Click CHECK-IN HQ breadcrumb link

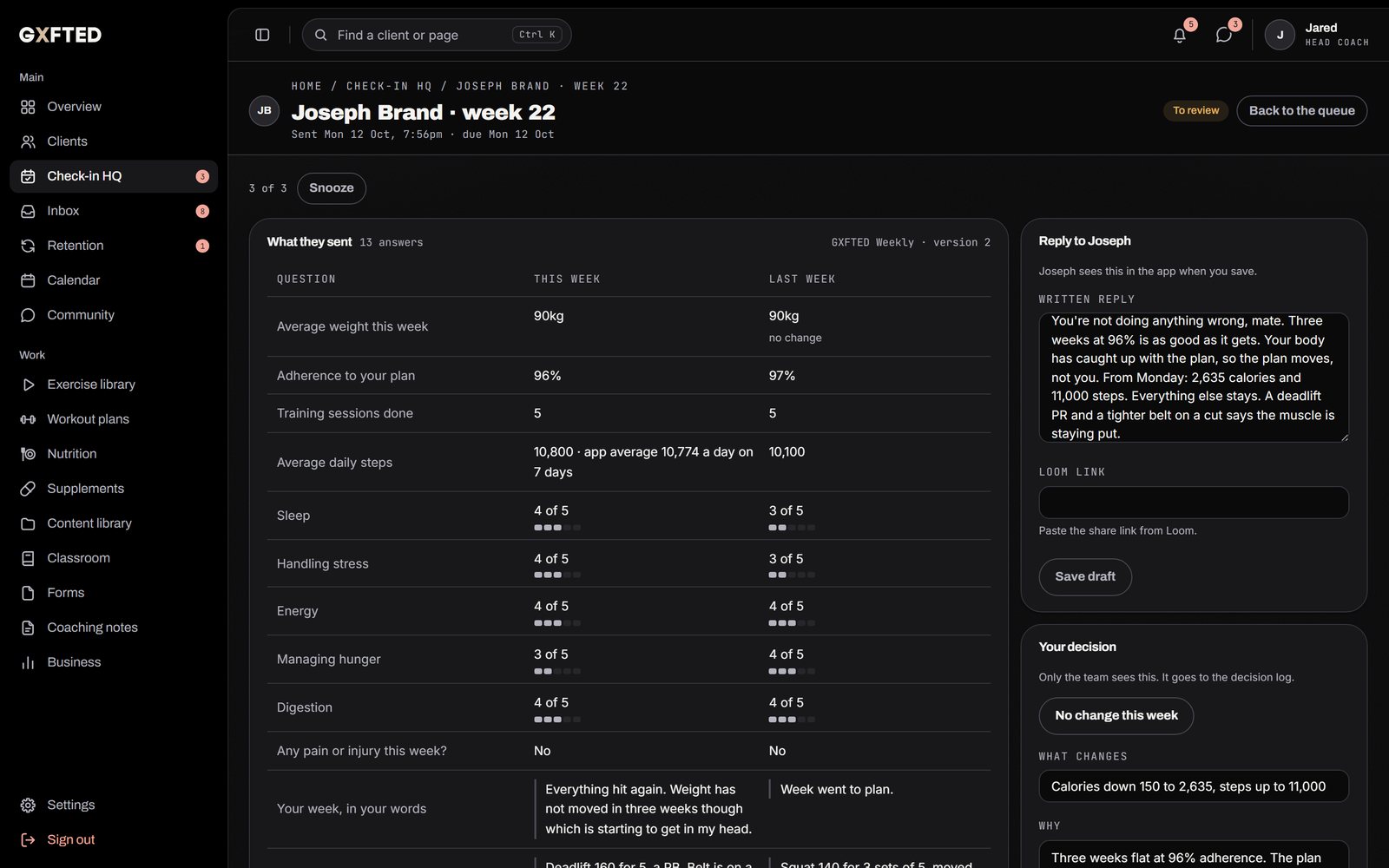pos(389,86)
